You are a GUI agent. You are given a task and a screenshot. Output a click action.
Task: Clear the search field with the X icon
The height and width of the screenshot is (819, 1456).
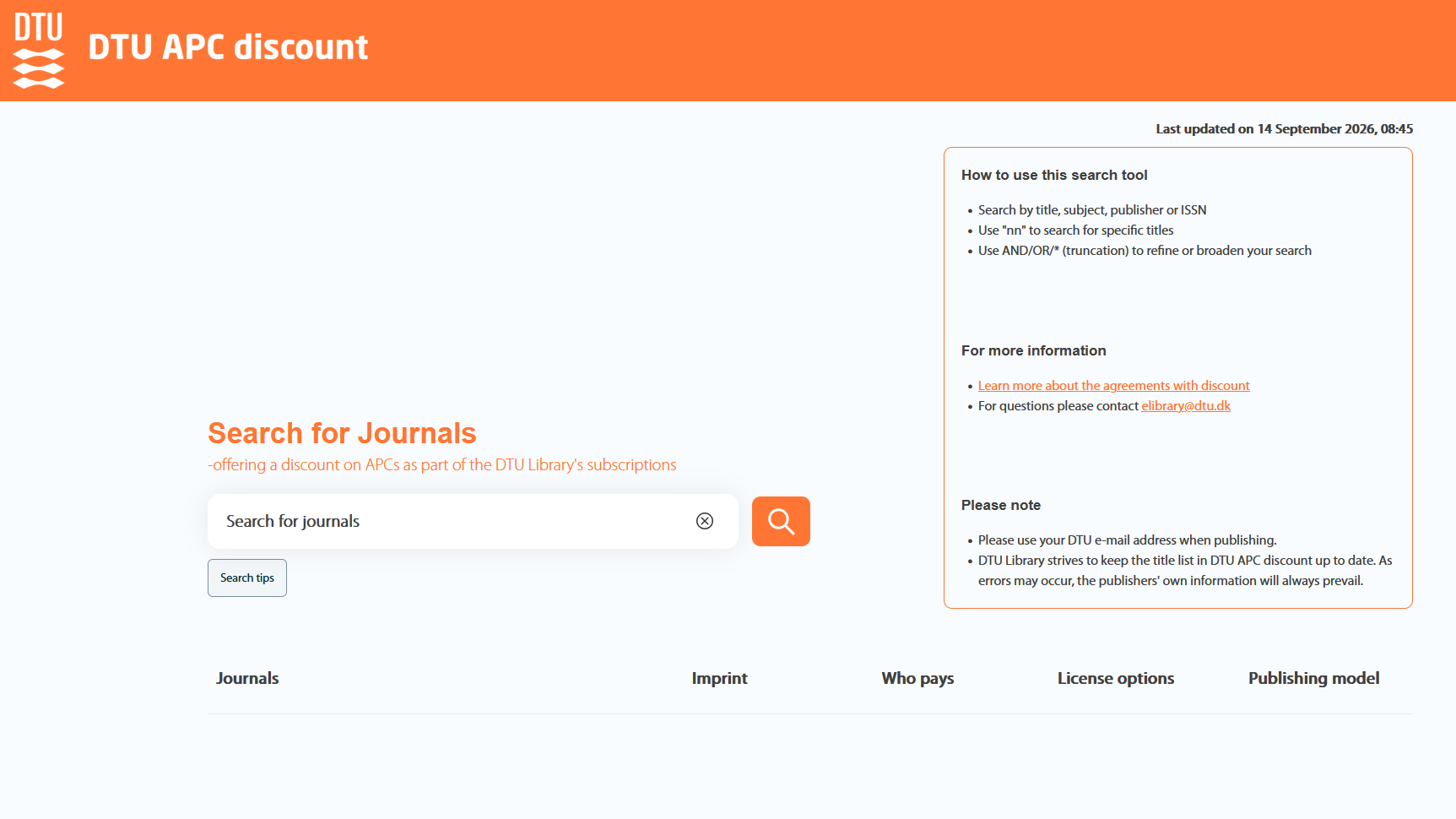click(x=705, y=521)
